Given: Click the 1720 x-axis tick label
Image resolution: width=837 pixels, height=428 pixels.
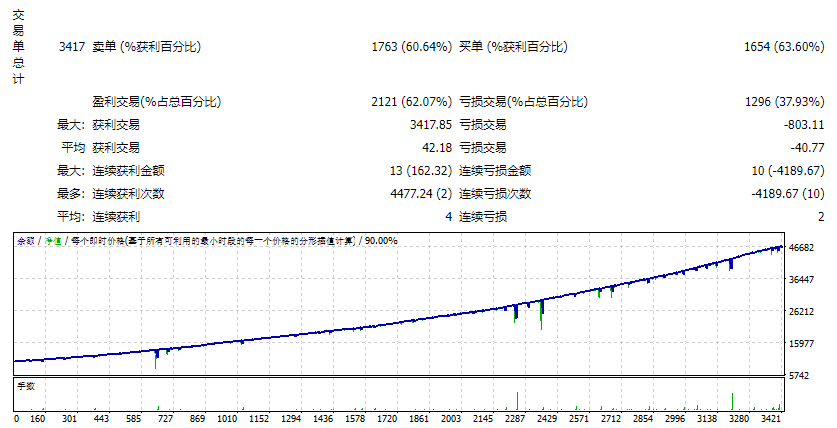Looking at the screenshot, I should pyautogui.click(x=387, y=419).
